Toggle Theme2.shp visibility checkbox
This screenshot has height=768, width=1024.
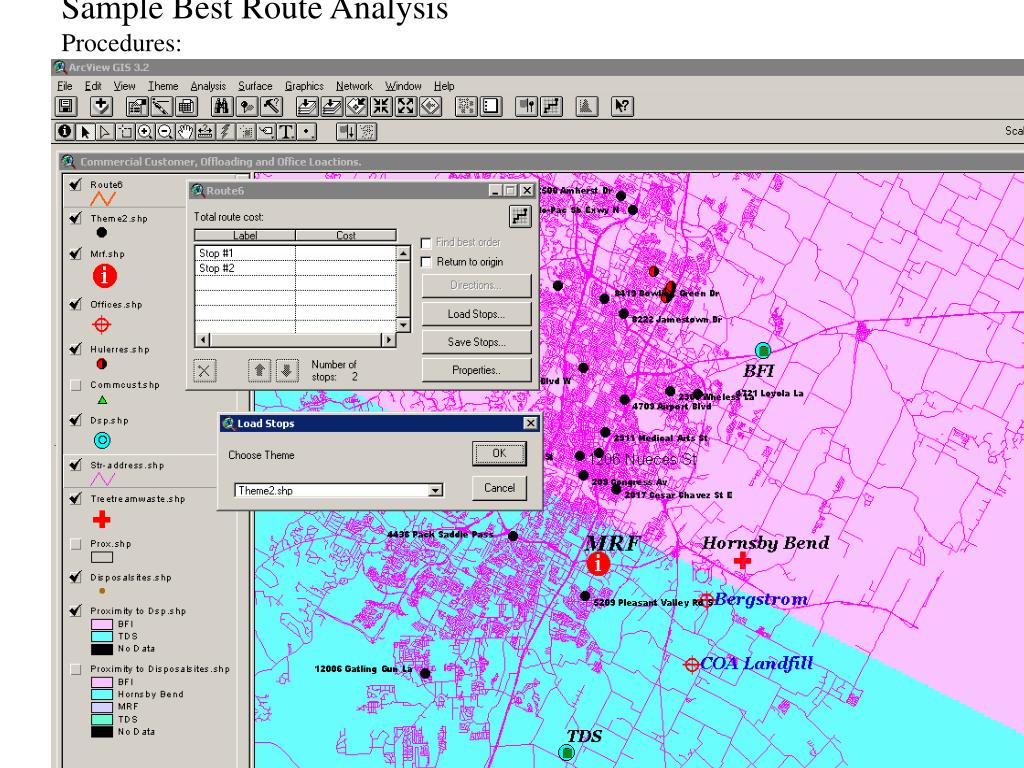(75, 217)
